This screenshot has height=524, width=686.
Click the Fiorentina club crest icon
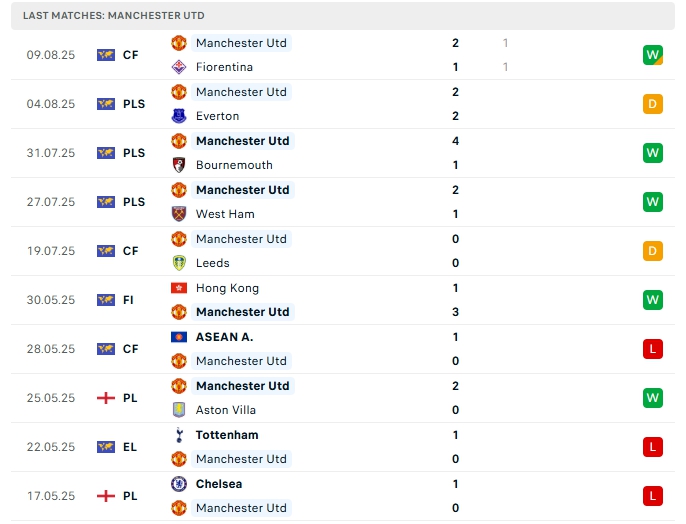tap(179, 67)
